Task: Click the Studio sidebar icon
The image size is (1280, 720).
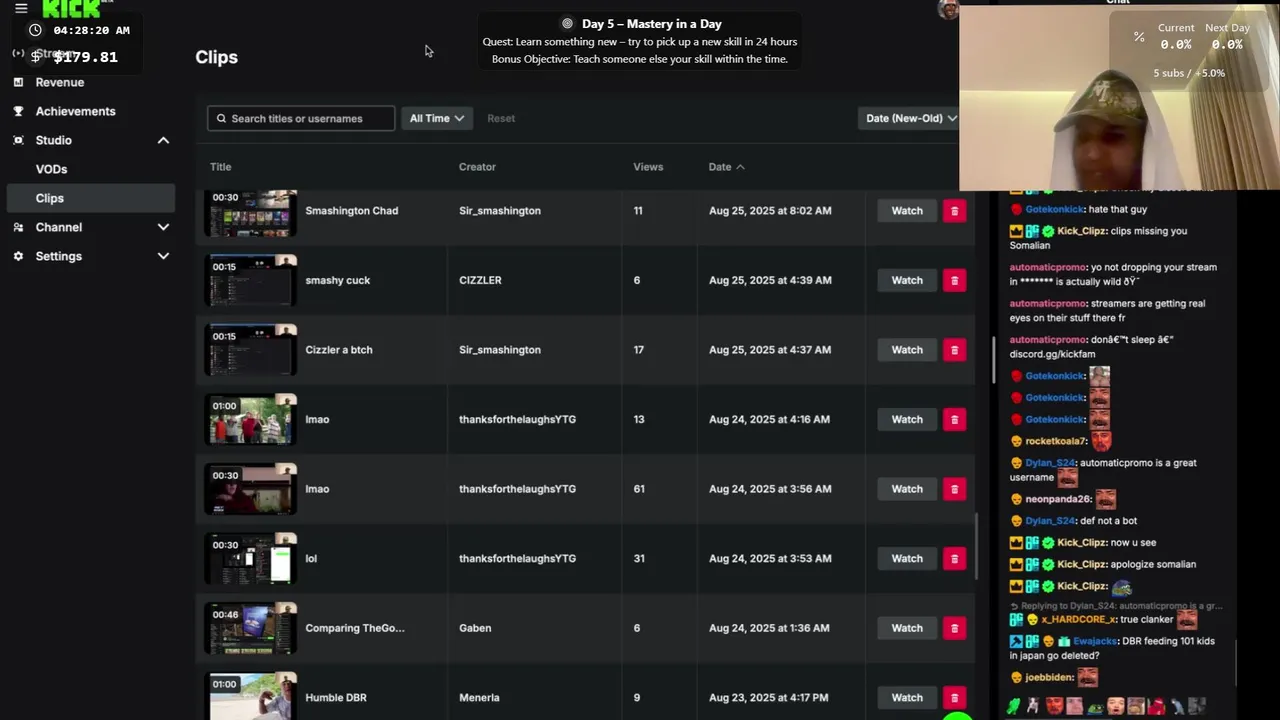Action: [18, 140]
